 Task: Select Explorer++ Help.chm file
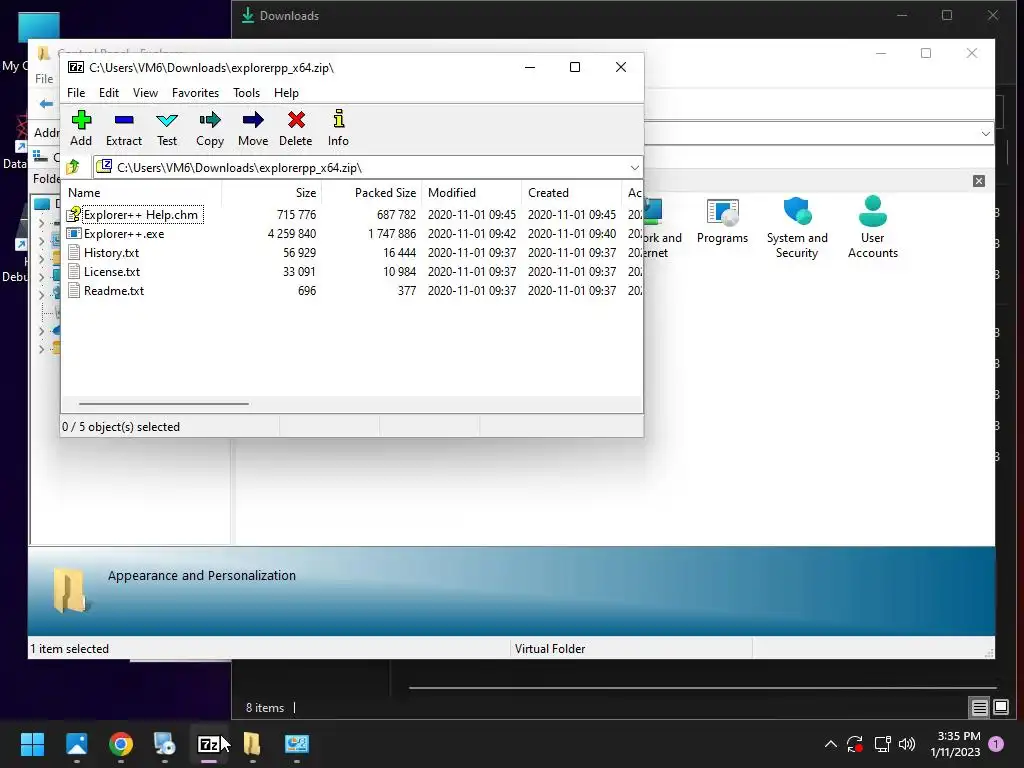(140, 215)
